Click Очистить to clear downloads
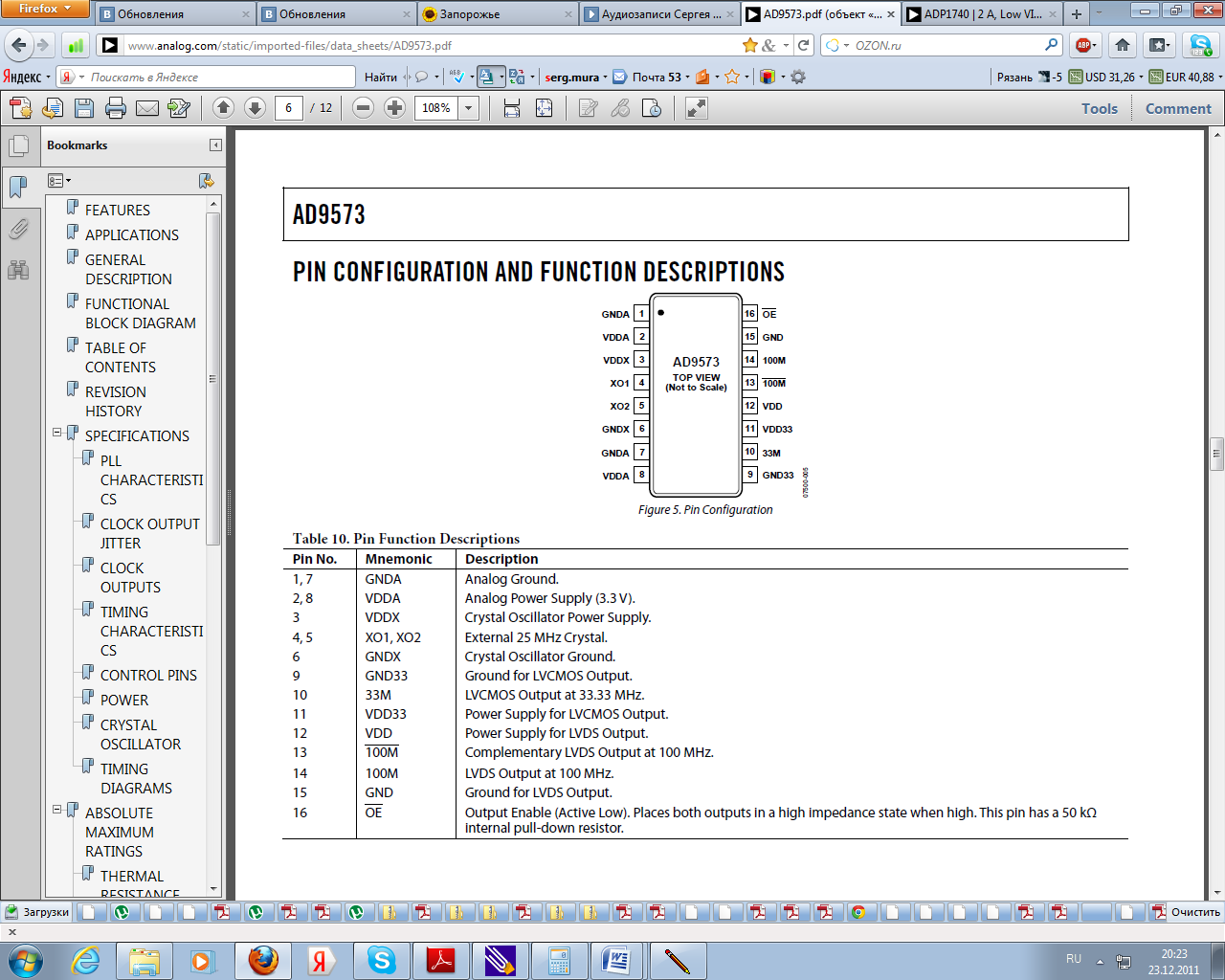Screen dimensions: 1225x980 [1195, 912]
